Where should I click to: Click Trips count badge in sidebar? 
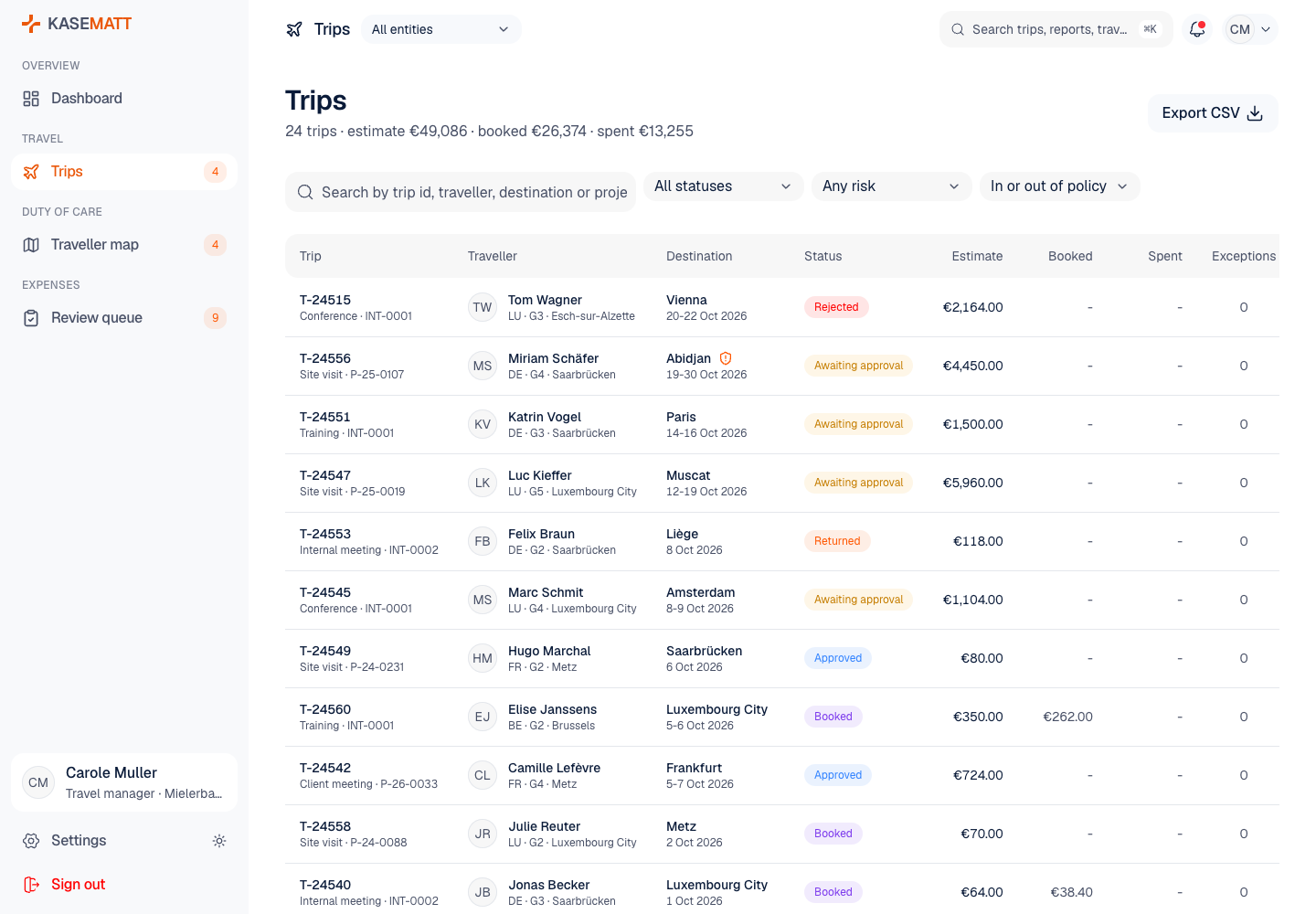215,172
